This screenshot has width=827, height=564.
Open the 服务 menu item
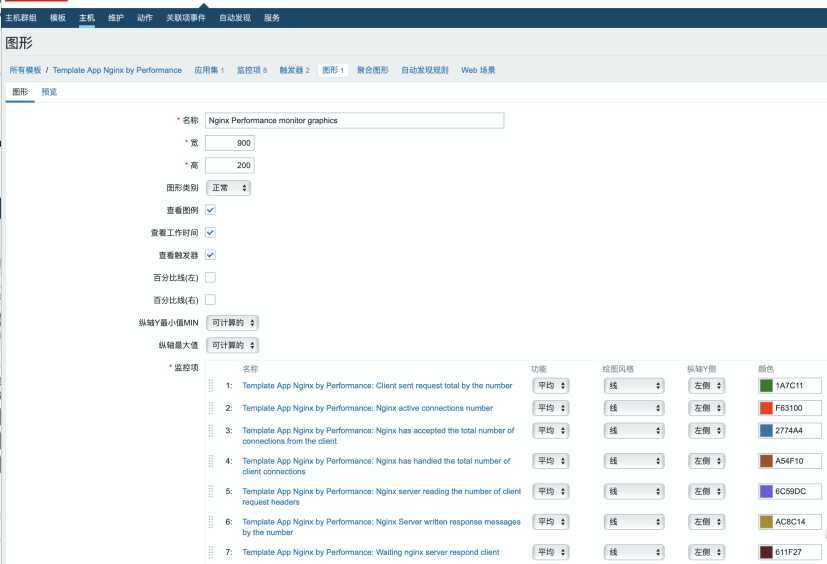point(272,18)
